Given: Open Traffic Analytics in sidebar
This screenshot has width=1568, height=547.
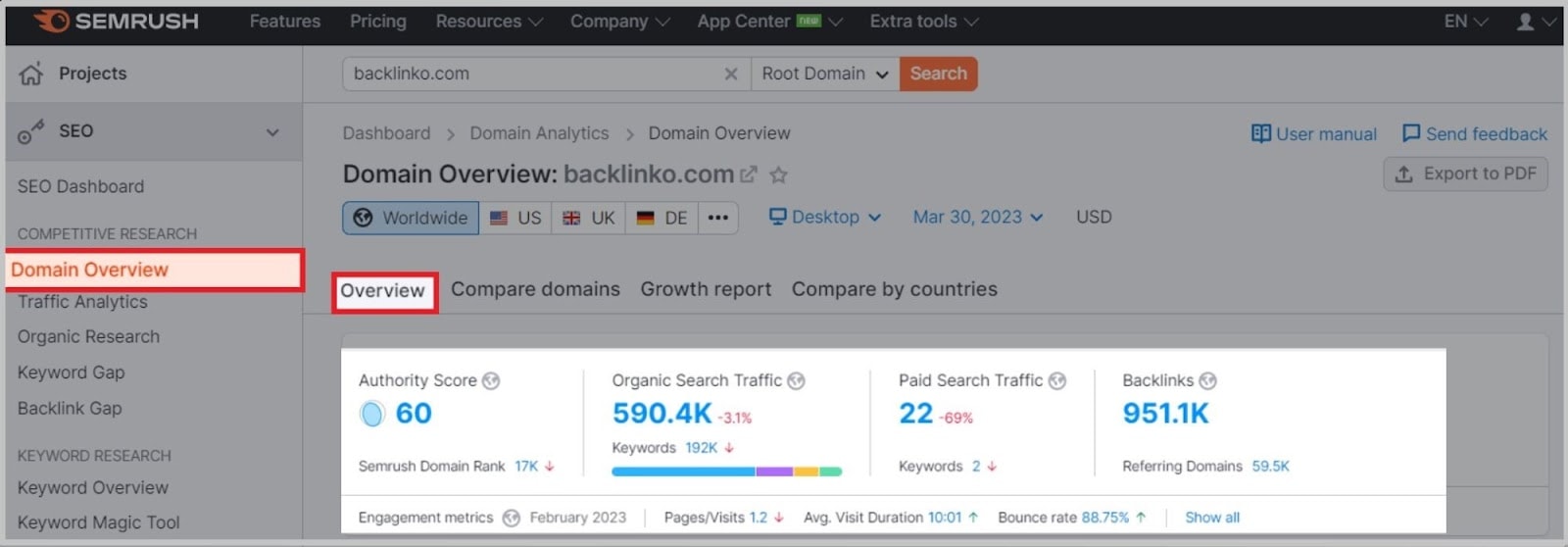Looking at the screenshot, I should pyautogui.click(x=82, y=302).
